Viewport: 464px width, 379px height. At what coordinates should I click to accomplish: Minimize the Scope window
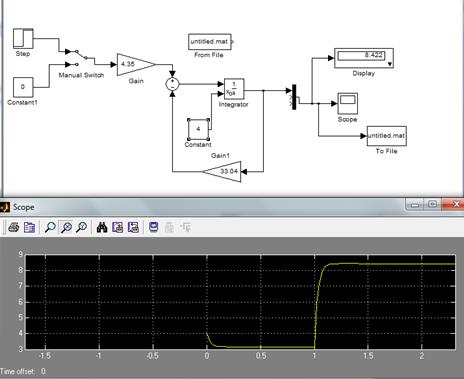tap(415, 204)
